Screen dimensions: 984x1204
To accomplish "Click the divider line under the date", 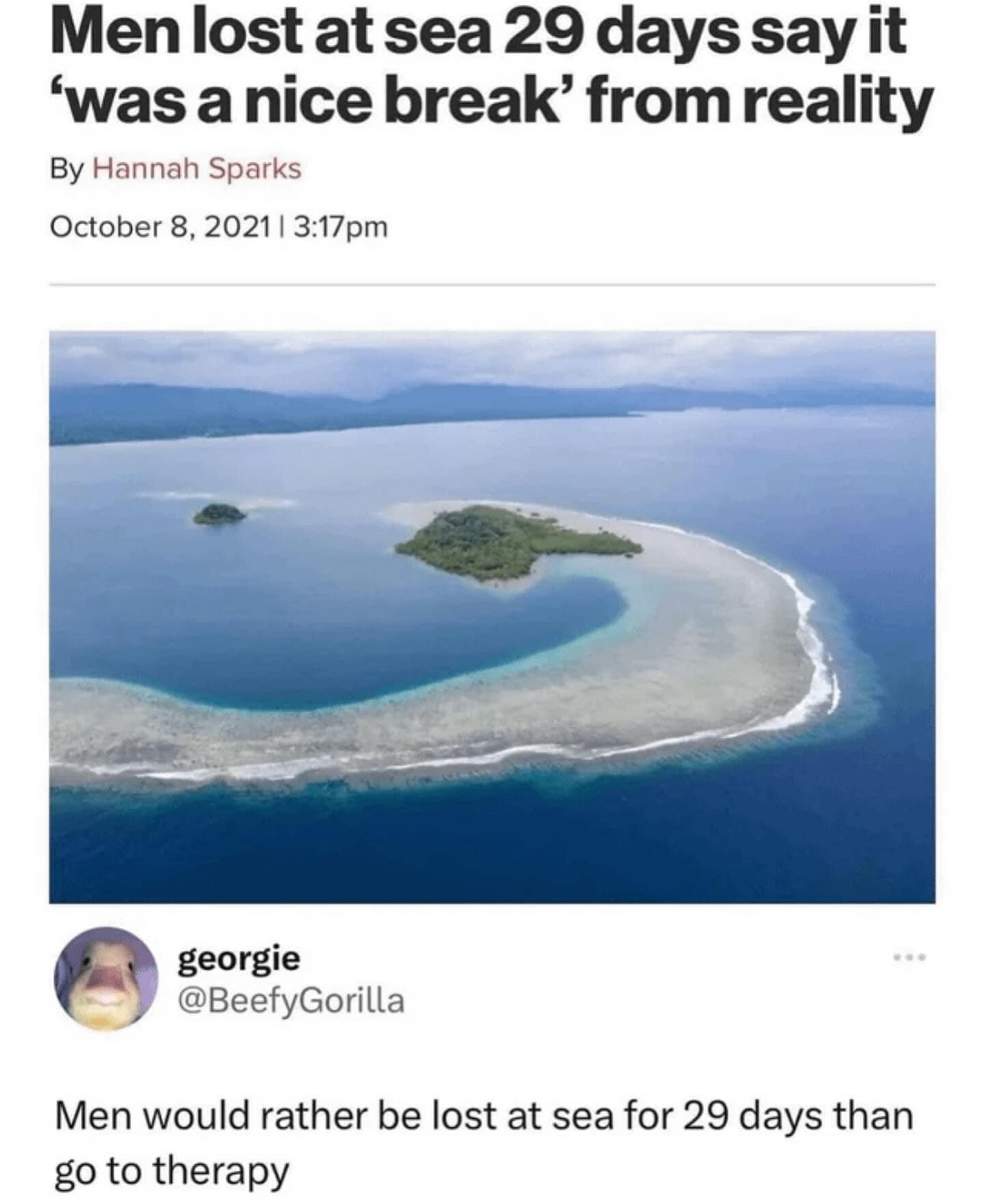I will click(492, 285).
